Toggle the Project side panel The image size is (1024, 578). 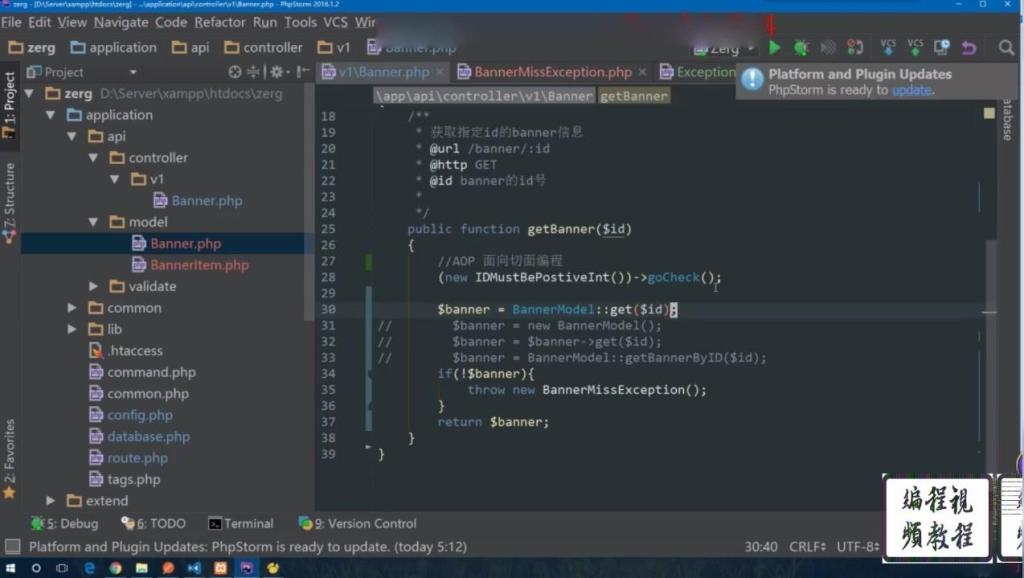tap(9, 104)
